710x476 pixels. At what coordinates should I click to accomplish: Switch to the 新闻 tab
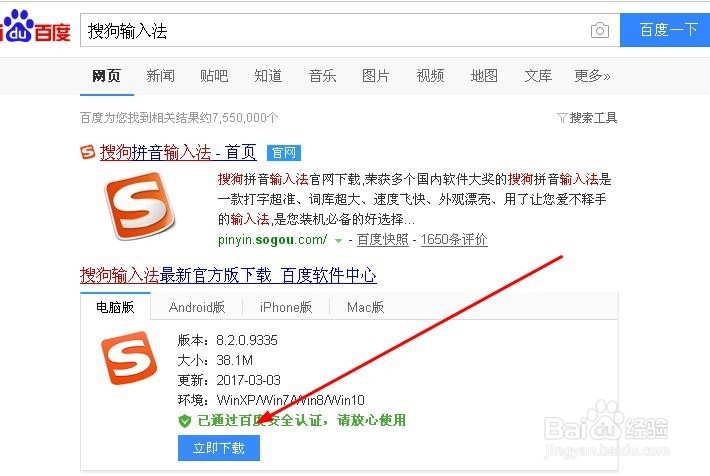160,76
